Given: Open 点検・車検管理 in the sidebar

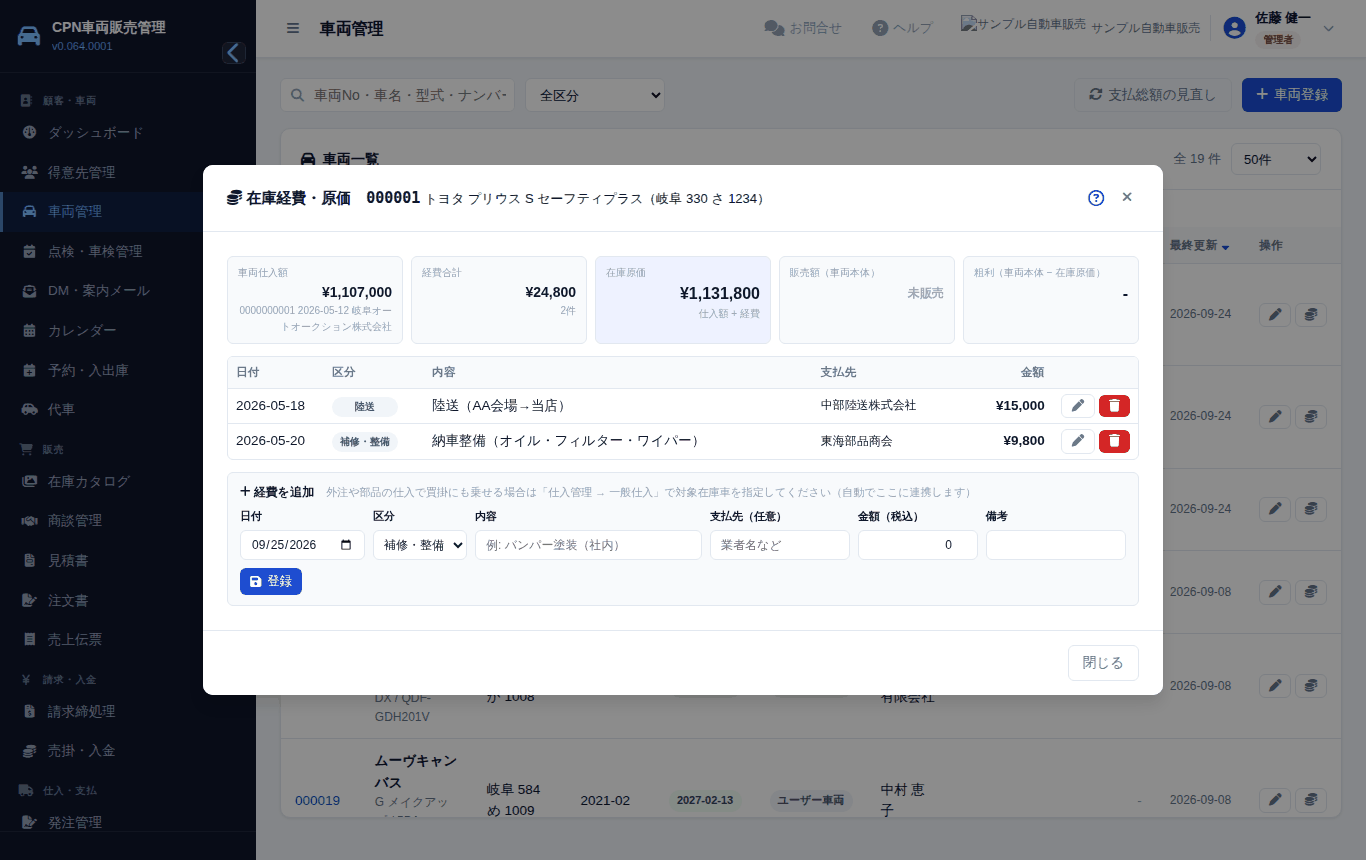Looking at the screenshot, I should pyautogui.click(x=128, y=251).
